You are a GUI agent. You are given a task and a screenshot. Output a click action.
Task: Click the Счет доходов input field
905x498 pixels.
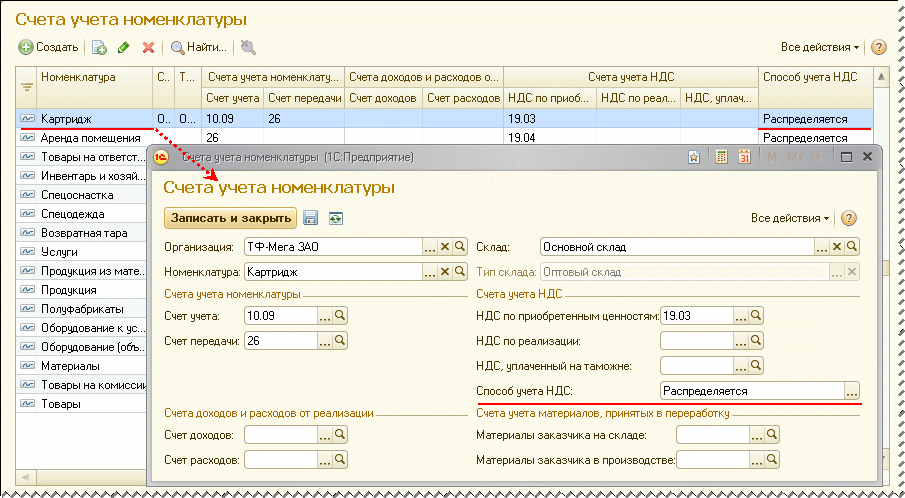point(280,435)
